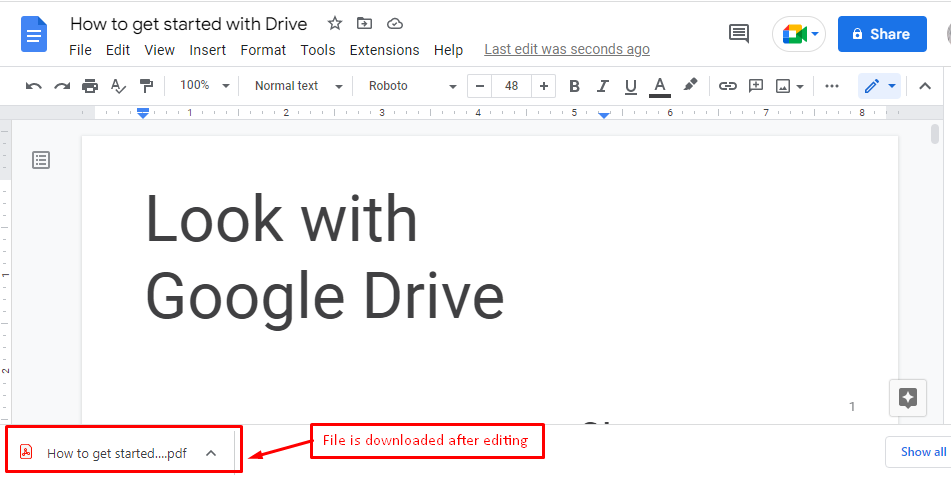The width and height of the screenshot is (951, 477).
Task: Insert a link
Action: pos(727,86)
